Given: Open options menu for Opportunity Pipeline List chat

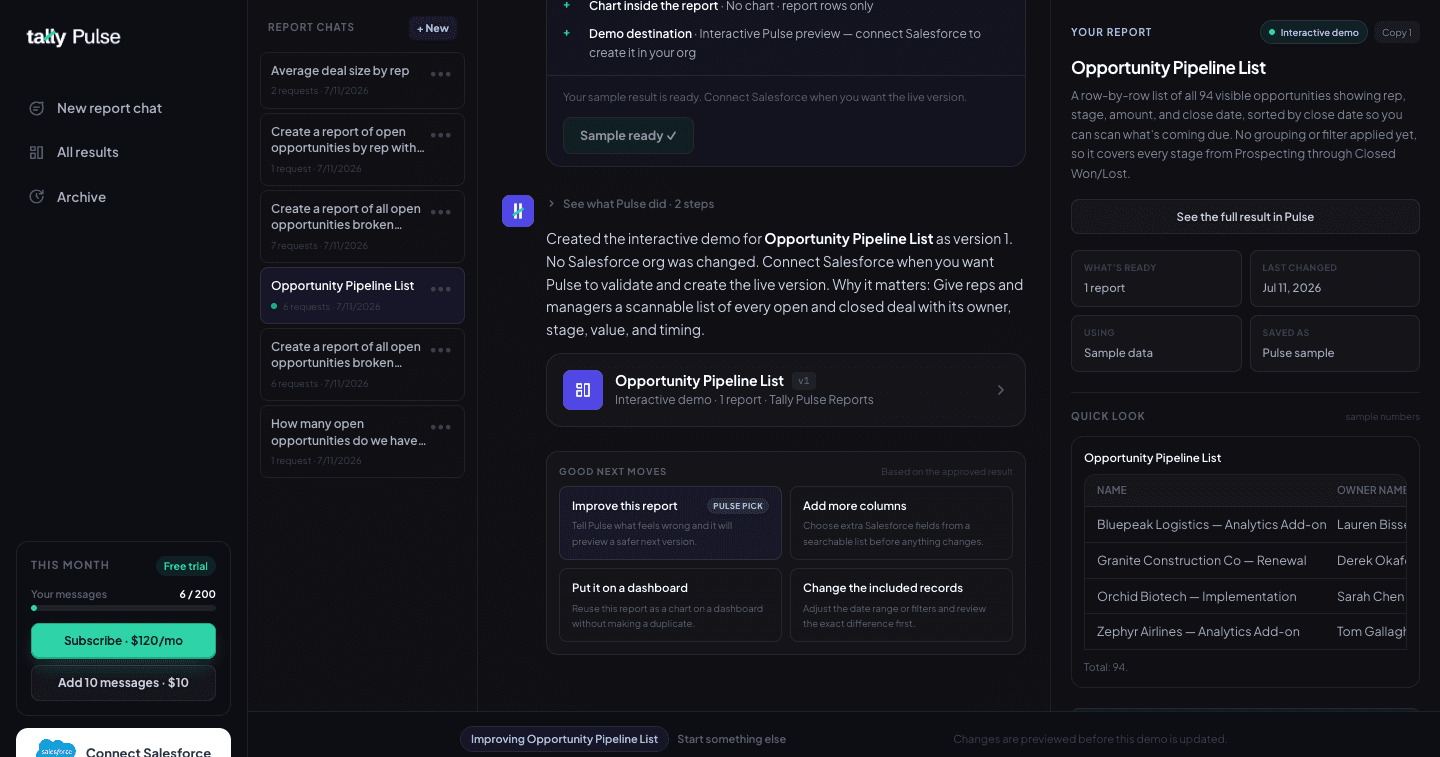Looking at the screenshot, I should pos(440,289).
